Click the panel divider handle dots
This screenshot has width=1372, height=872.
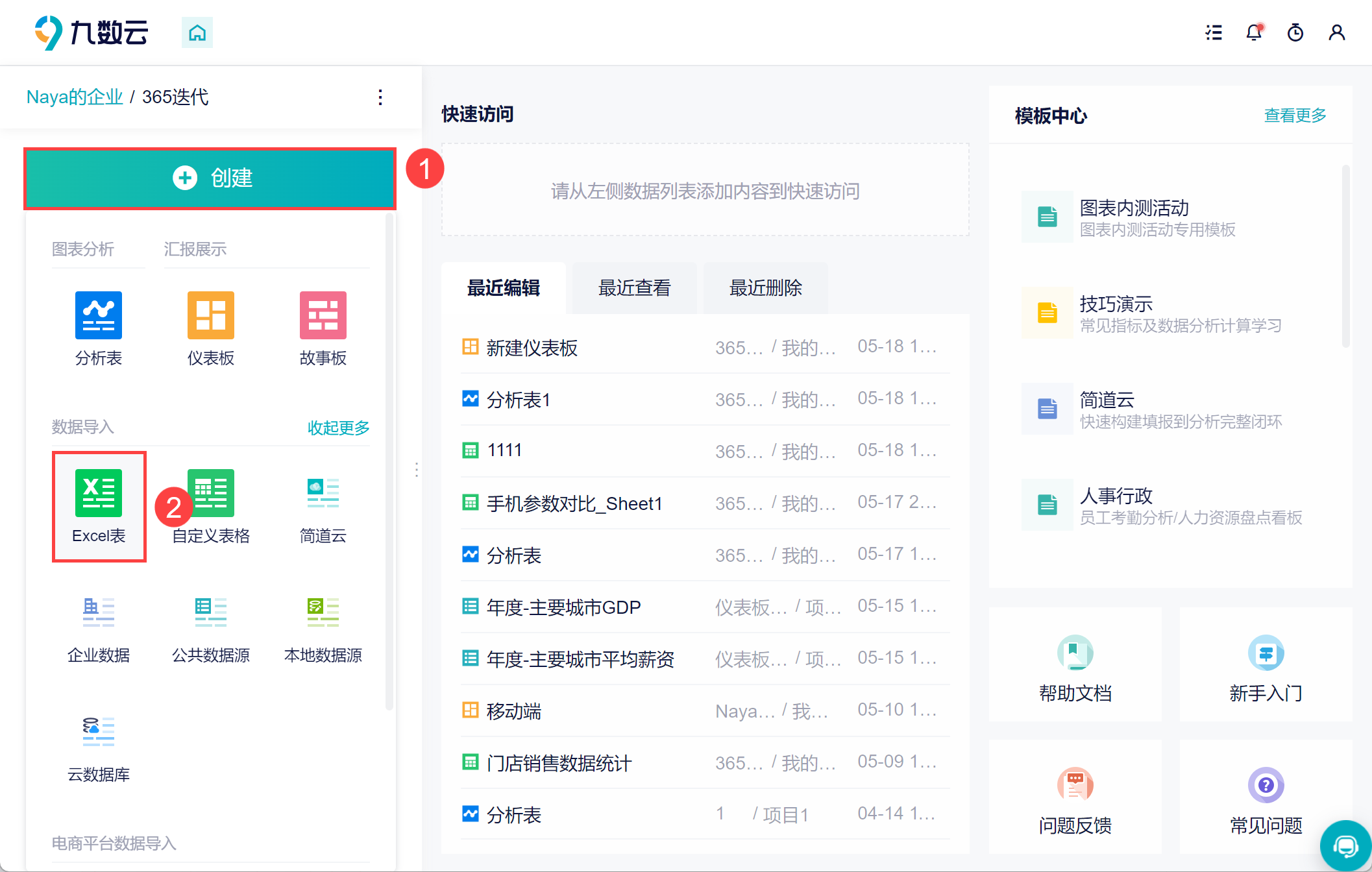pos(417,470)
